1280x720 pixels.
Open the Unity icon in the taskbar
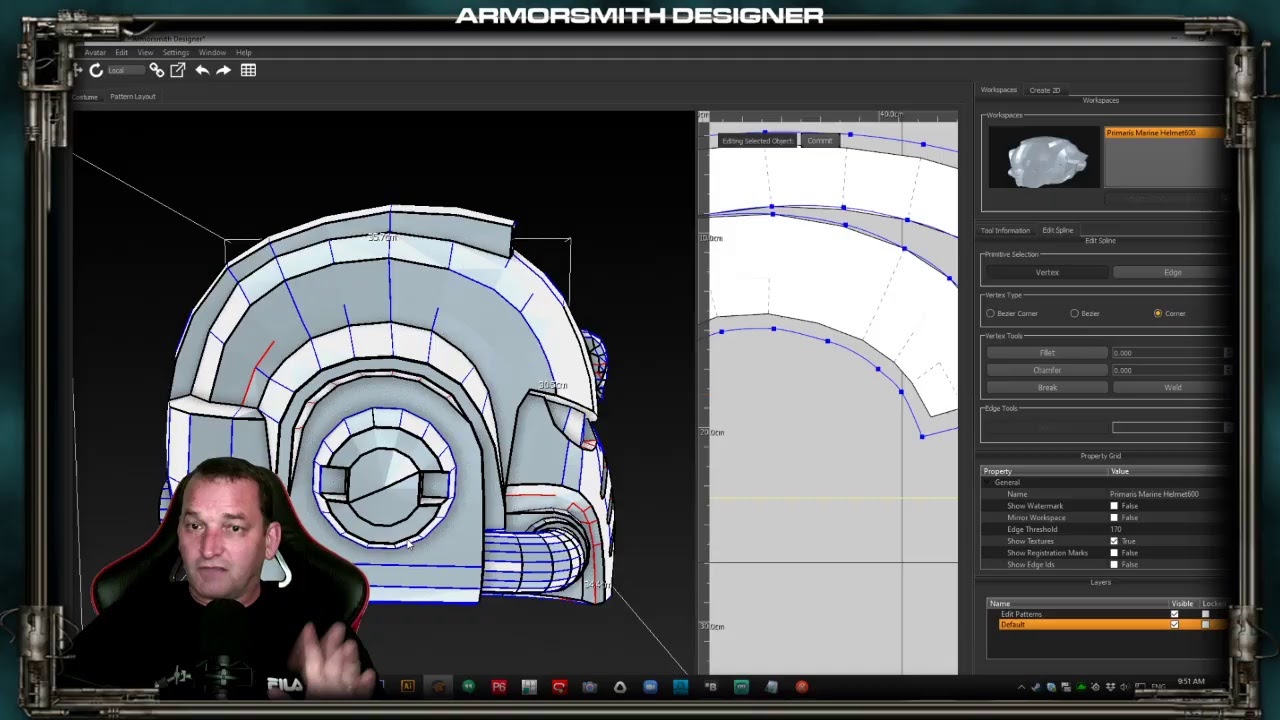point(620,687)
